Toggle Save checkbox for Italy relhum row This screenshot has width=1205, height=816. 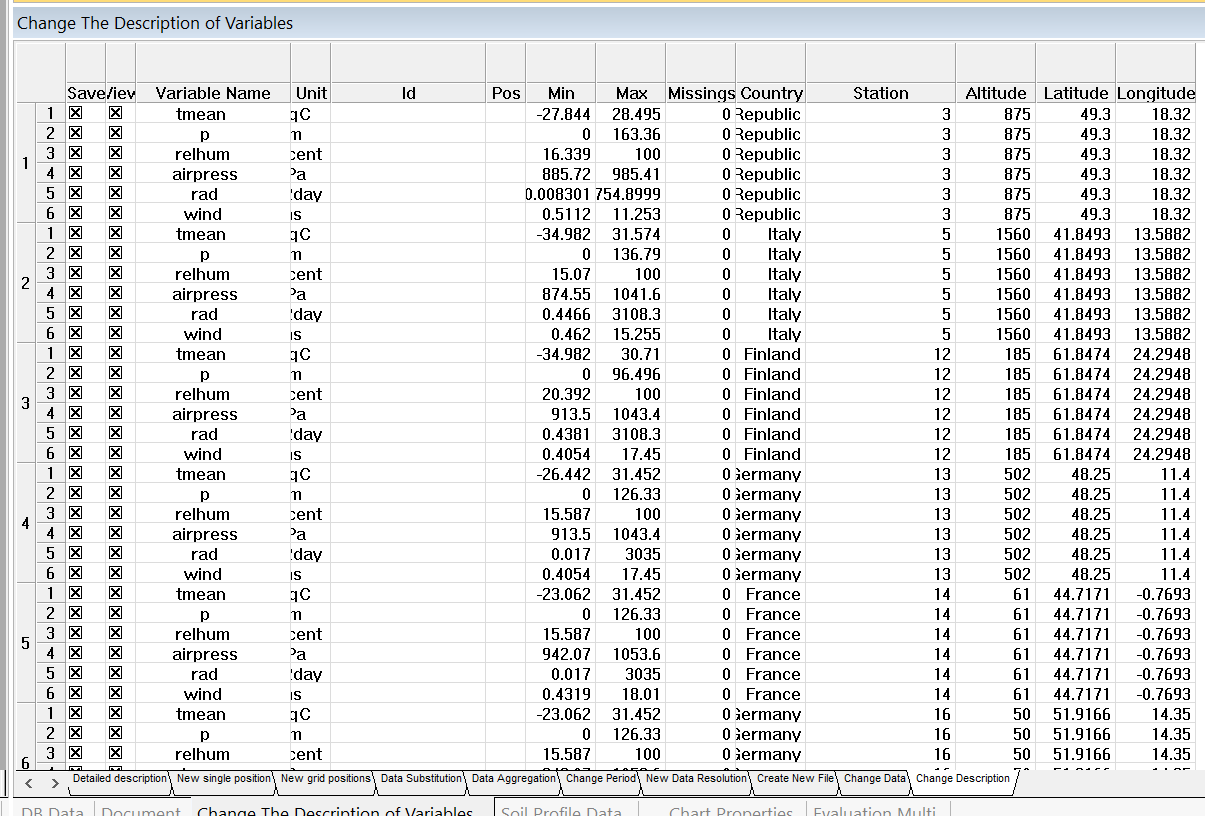[75, 274]
